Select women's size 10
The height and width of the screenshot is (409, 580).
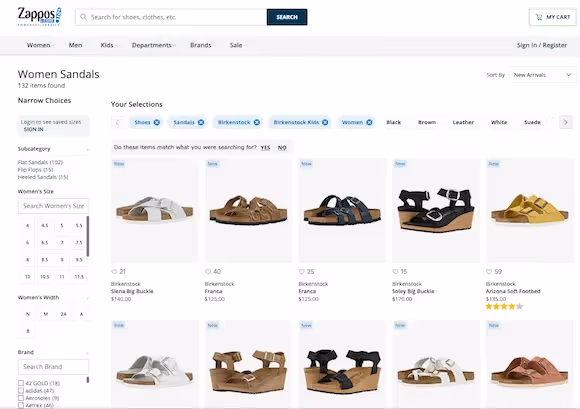pos(27,277)
